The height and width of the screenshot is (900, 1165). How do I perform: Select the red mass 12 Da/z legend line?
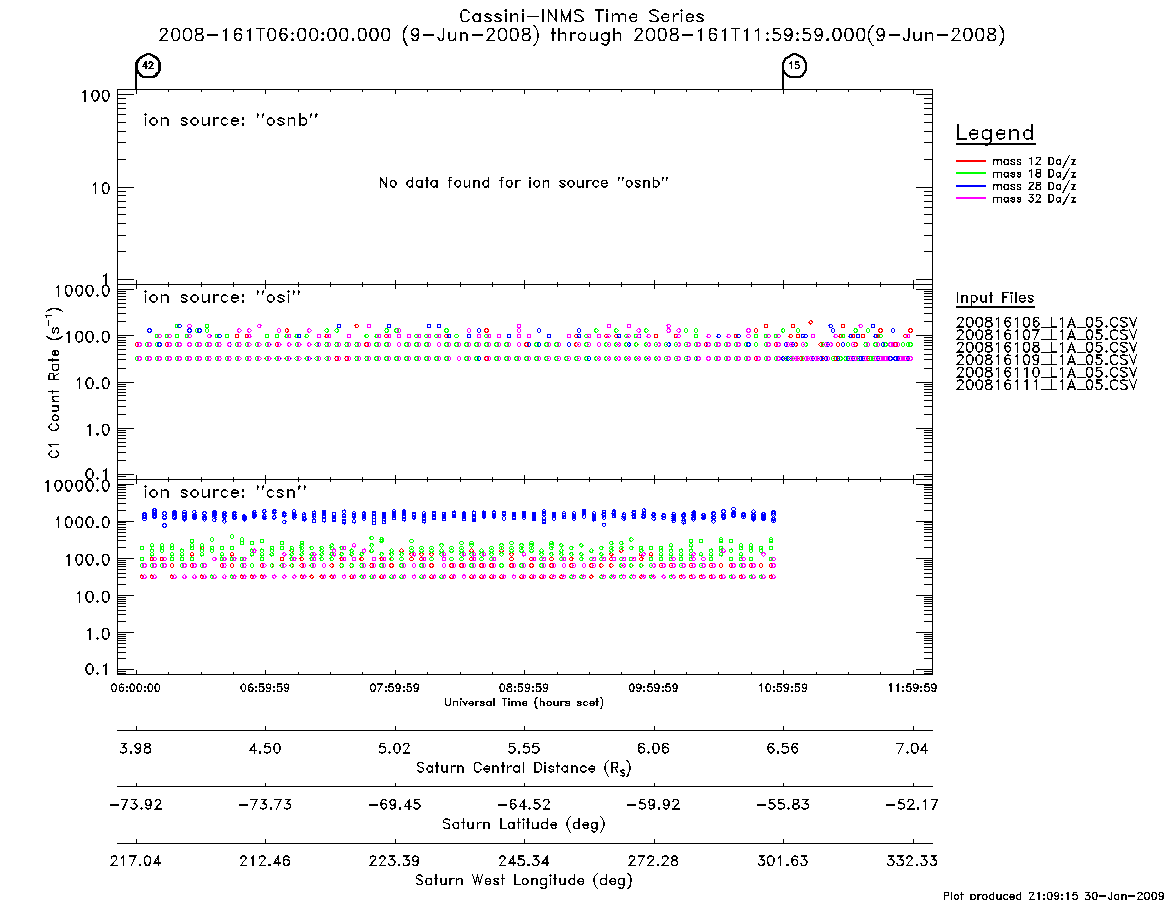(x=970, y=161)
